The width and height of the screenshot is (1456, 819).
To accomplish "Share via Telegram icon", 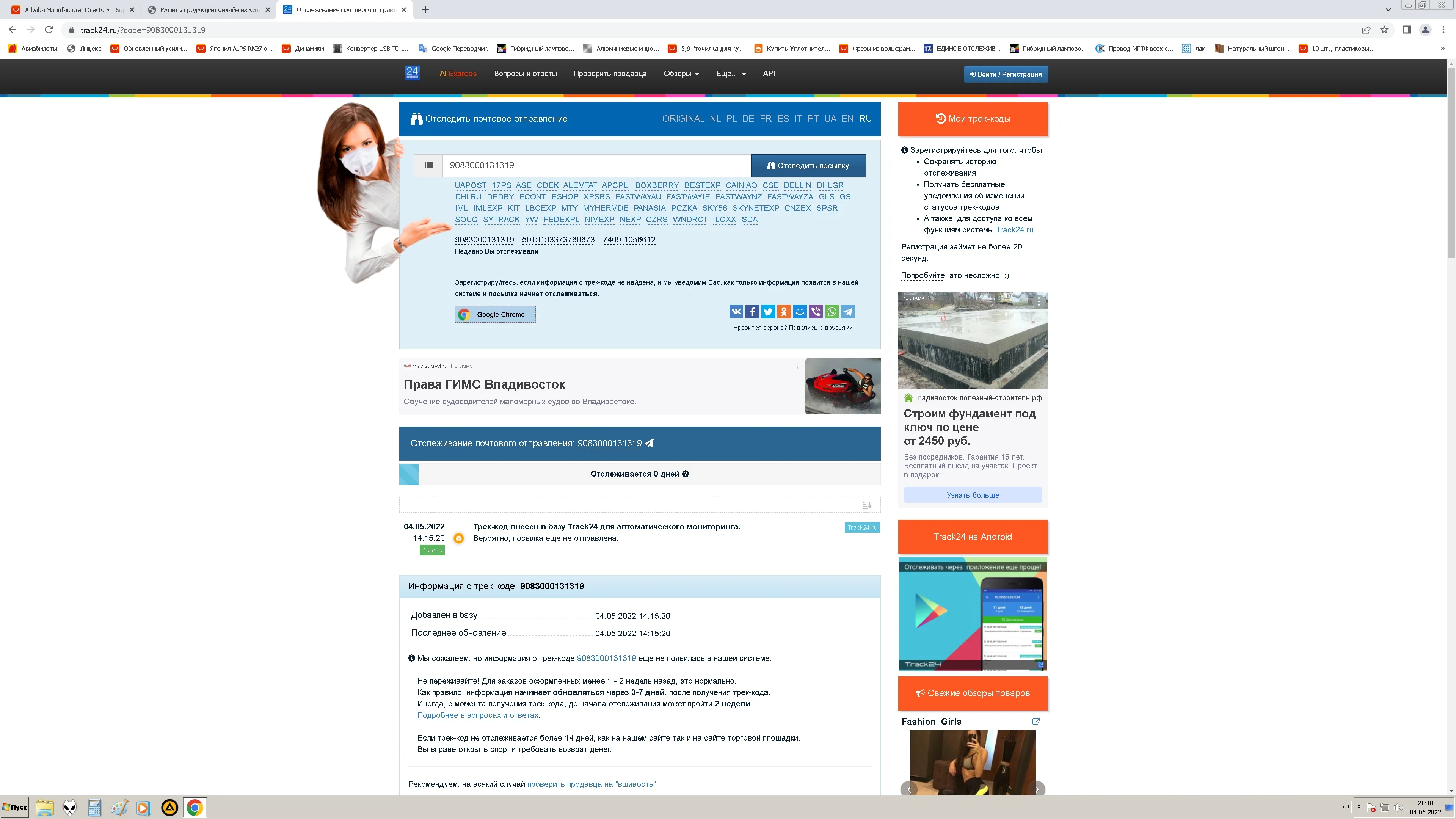I will point(848,311).
